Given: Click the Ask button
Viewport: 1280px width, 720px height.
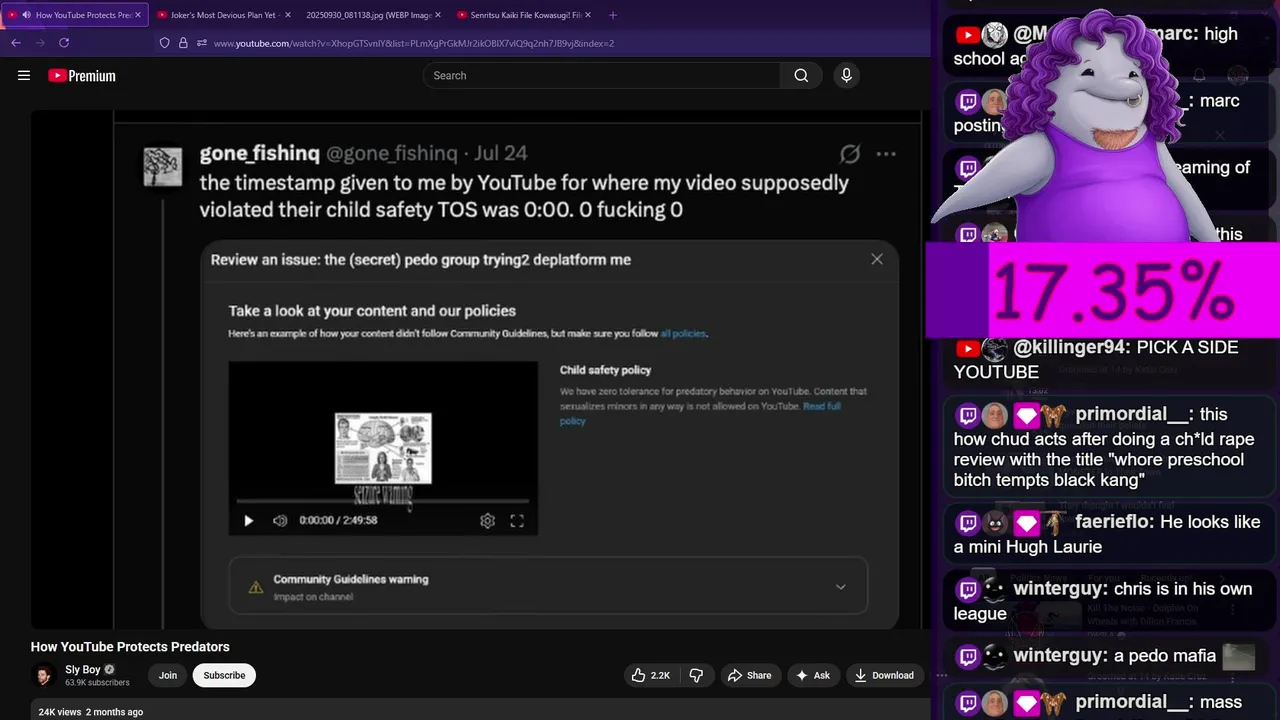Looking at the screenshot, I should 812,675.
